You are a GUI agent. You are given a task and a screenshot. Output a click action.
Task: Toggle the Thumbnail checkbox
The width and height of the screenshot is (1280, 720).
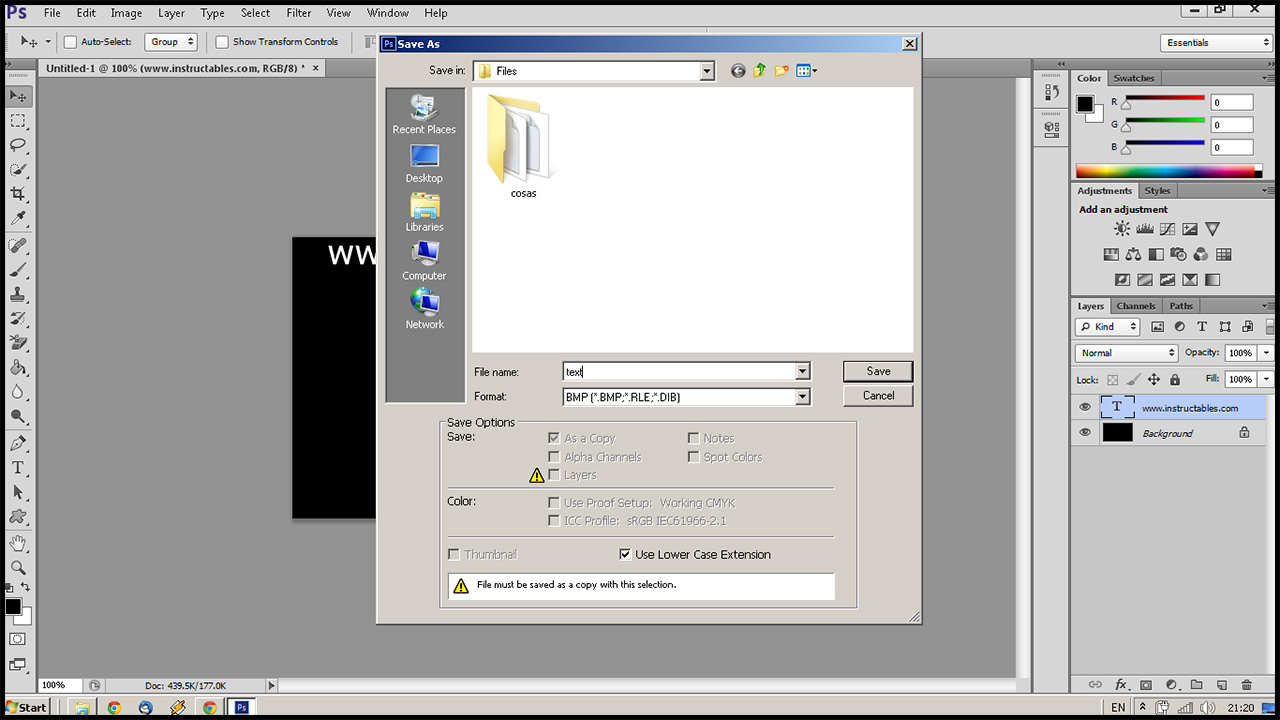click(x=454, y=554)
